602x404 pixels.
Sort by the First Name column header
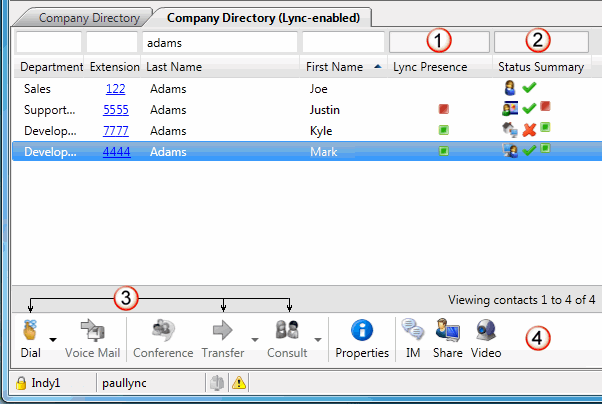click(x=334, y=67)
